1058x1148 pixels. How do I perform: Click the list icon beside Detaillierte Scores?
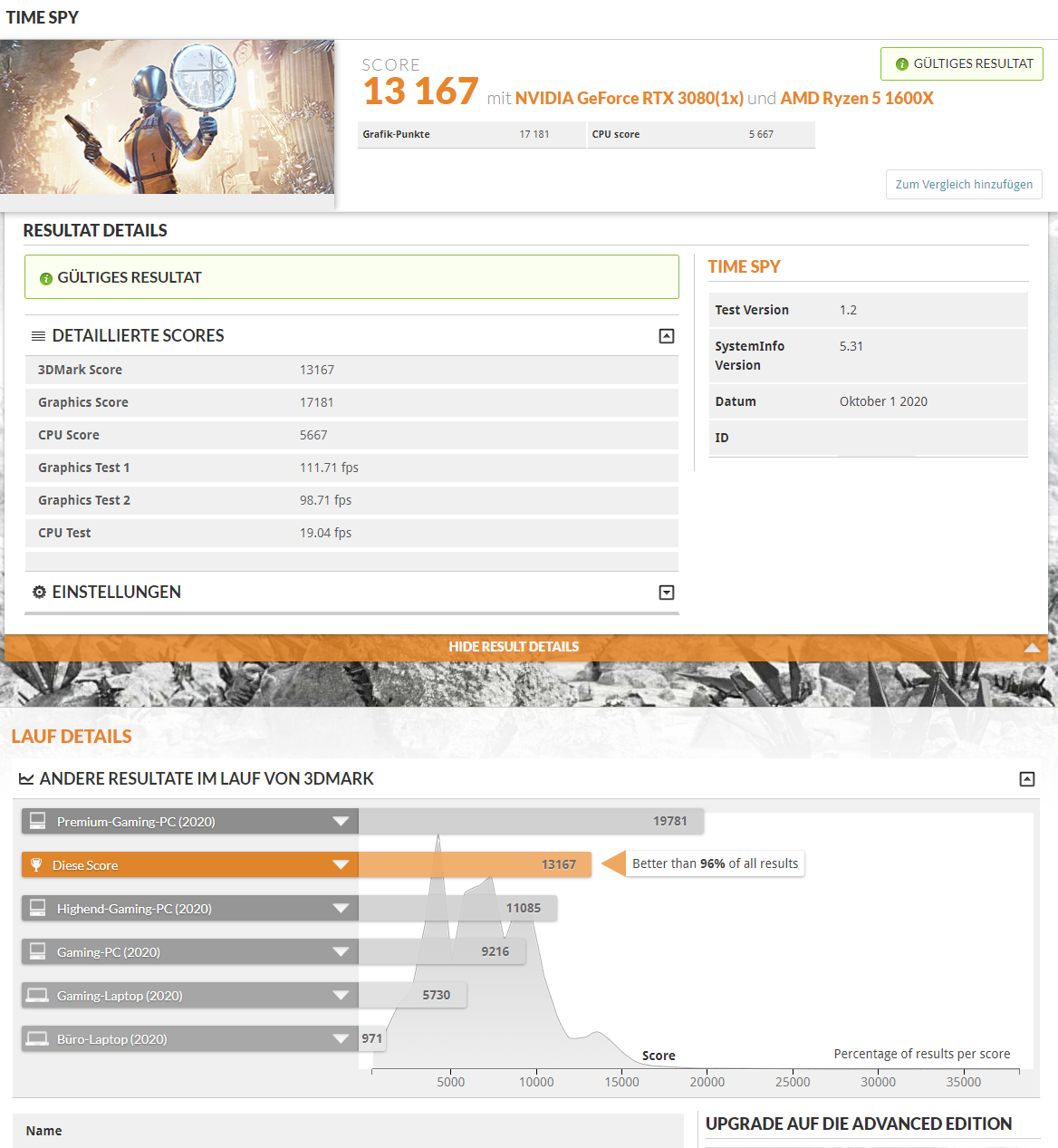(38, 336)
